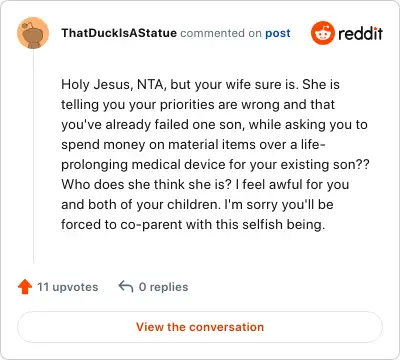
Task: Click the "View the conversation" button
Action: point(200,327)
